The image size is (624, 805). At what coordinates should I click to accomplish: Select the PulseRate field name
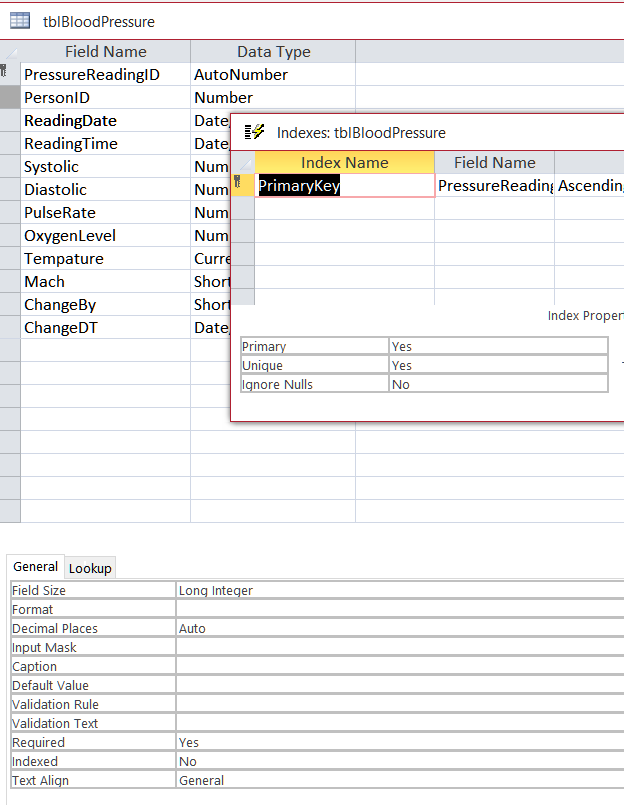[105, 213]
